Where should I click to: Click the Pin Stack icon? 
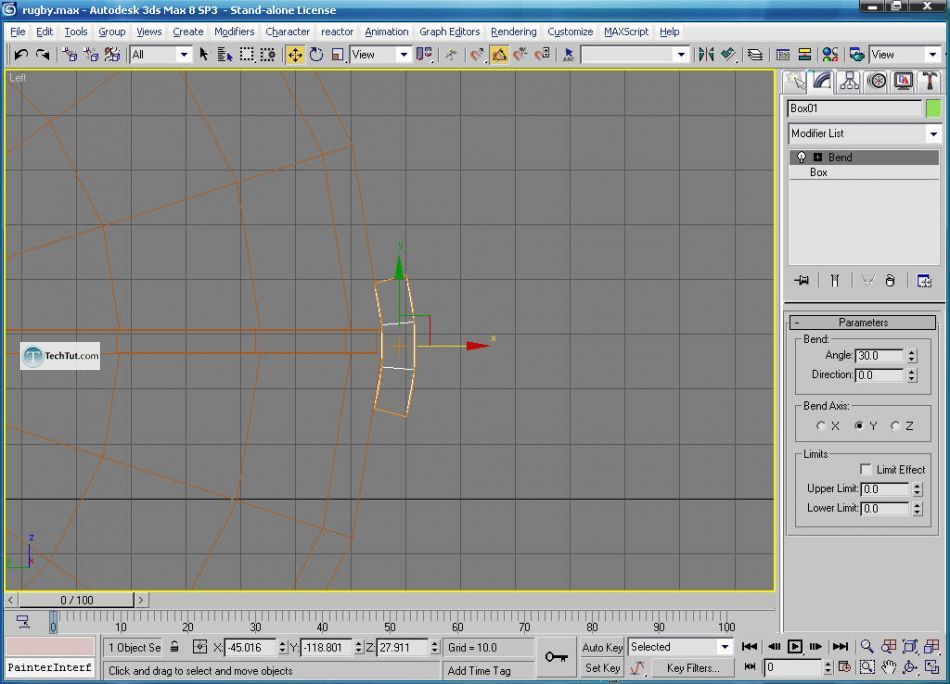coord(802,281)
